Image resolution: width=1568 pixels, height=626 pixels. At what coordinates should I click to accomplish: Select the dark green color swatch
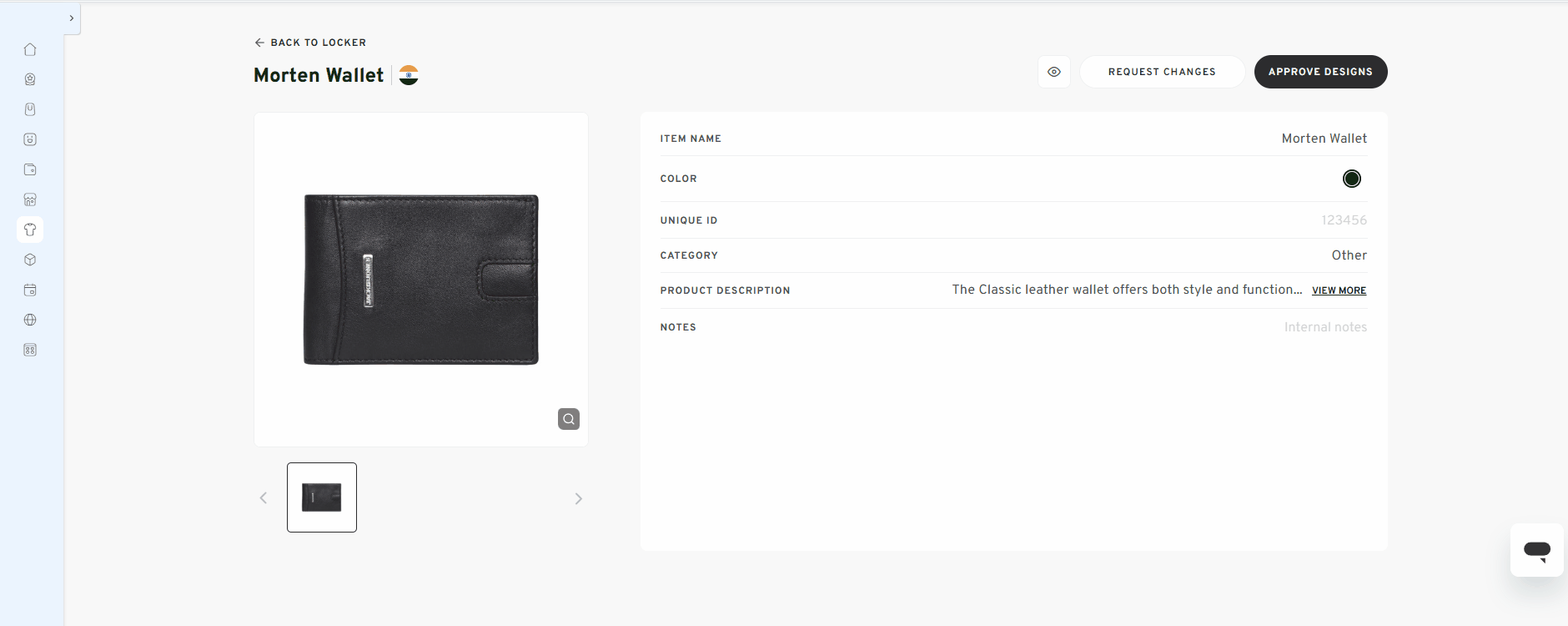tap(1352, 179)
